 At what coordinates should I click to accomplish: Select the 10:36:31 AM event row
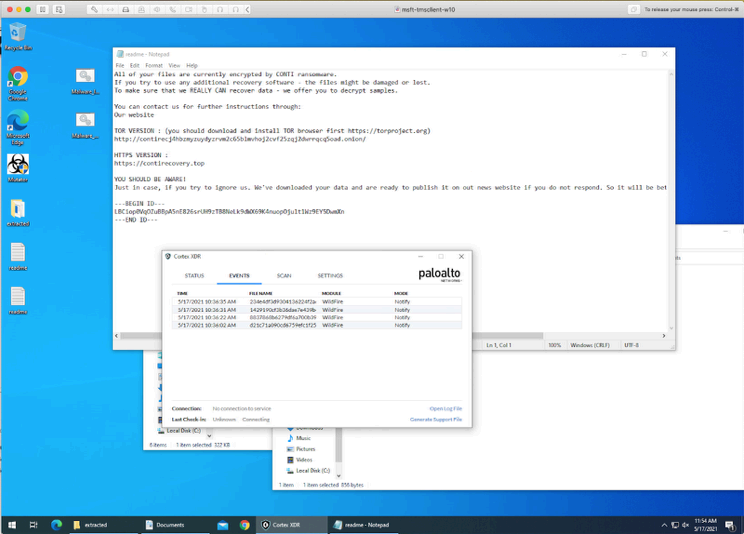[x=316, y=309]
